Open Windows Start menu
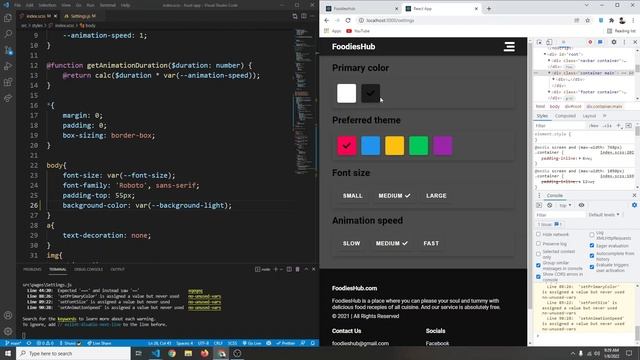 coord(8,353)
